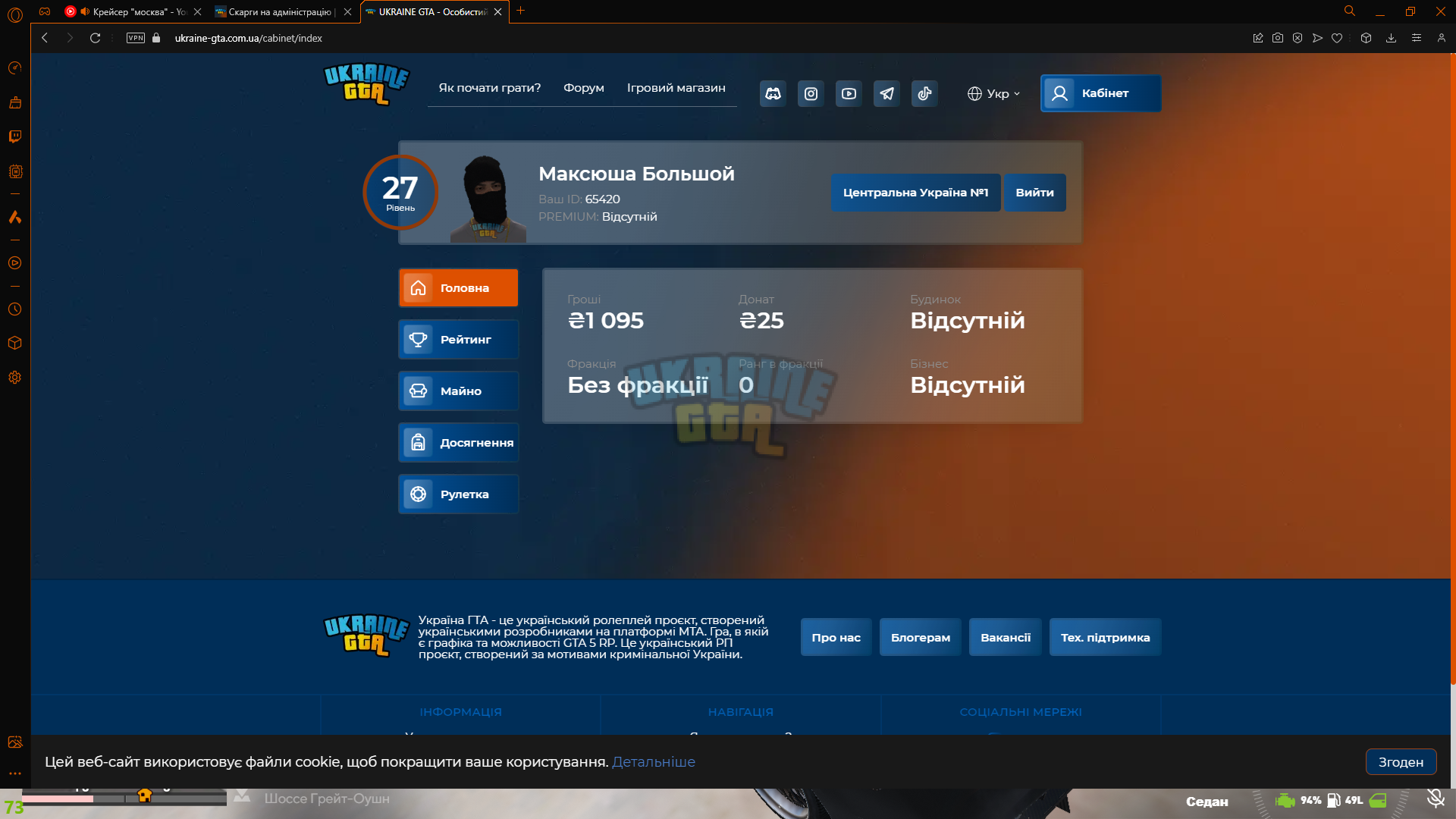Open Ігровий магазин menu item

(x=676, y=88)
